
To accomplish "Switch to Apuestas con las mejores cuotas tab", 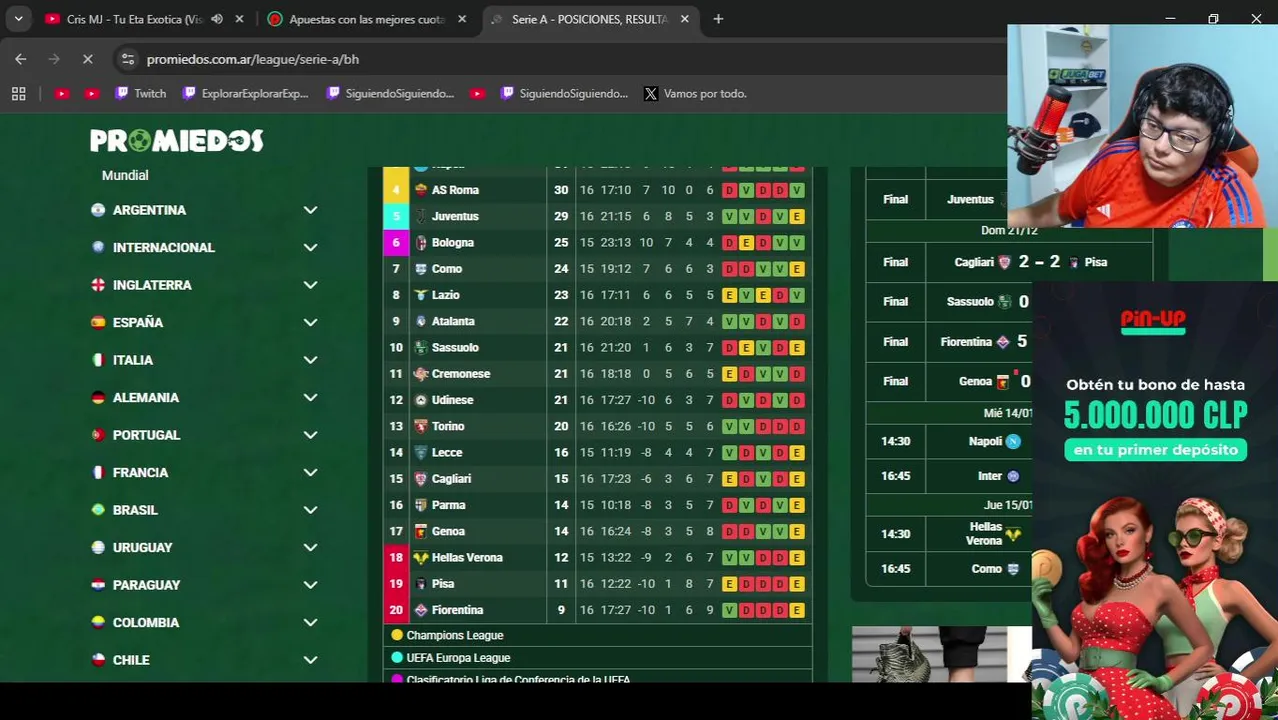I will coord(368,19).
